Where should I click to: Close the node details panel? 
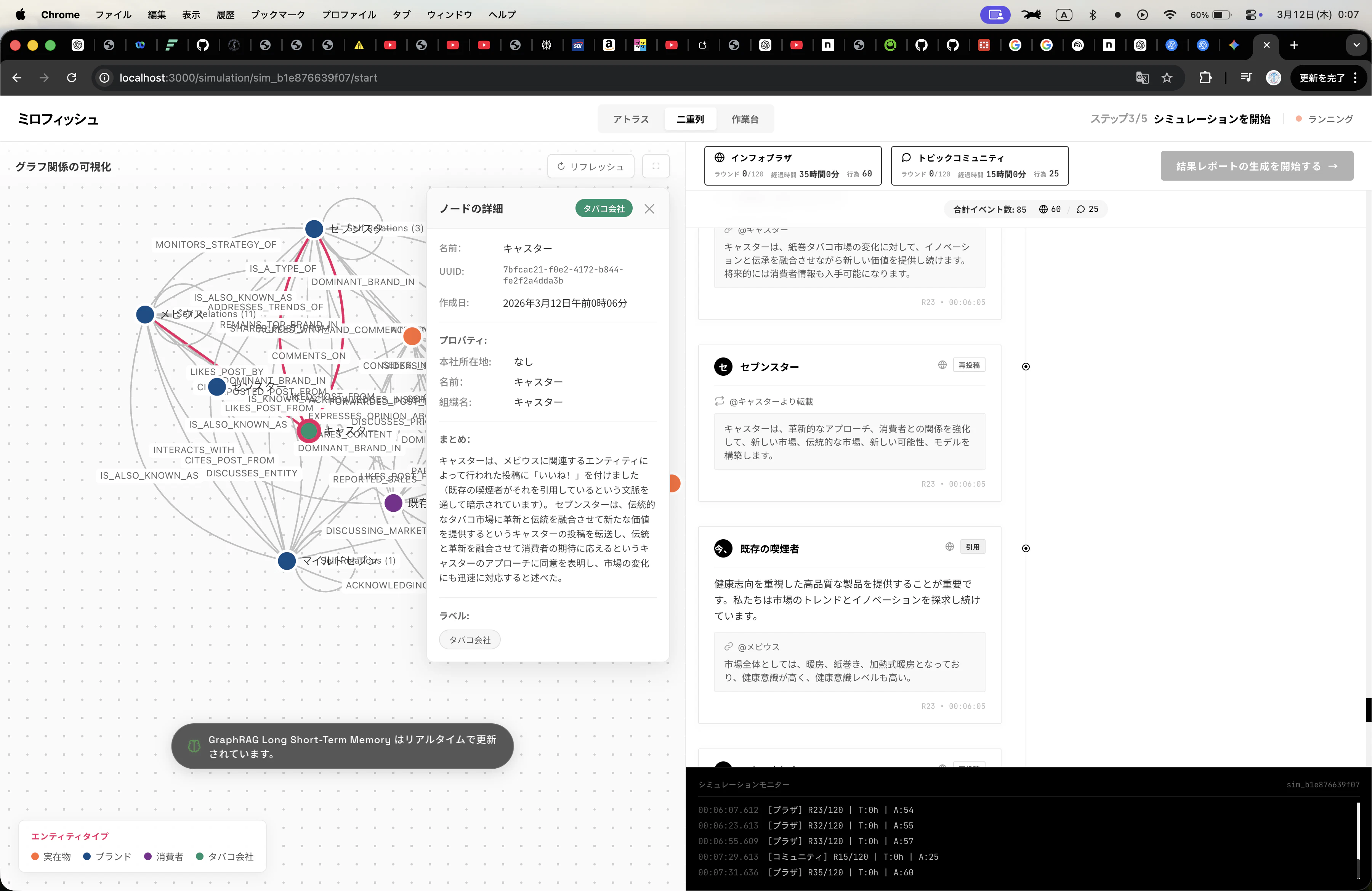pyautogui.click(x=649, y=208)
